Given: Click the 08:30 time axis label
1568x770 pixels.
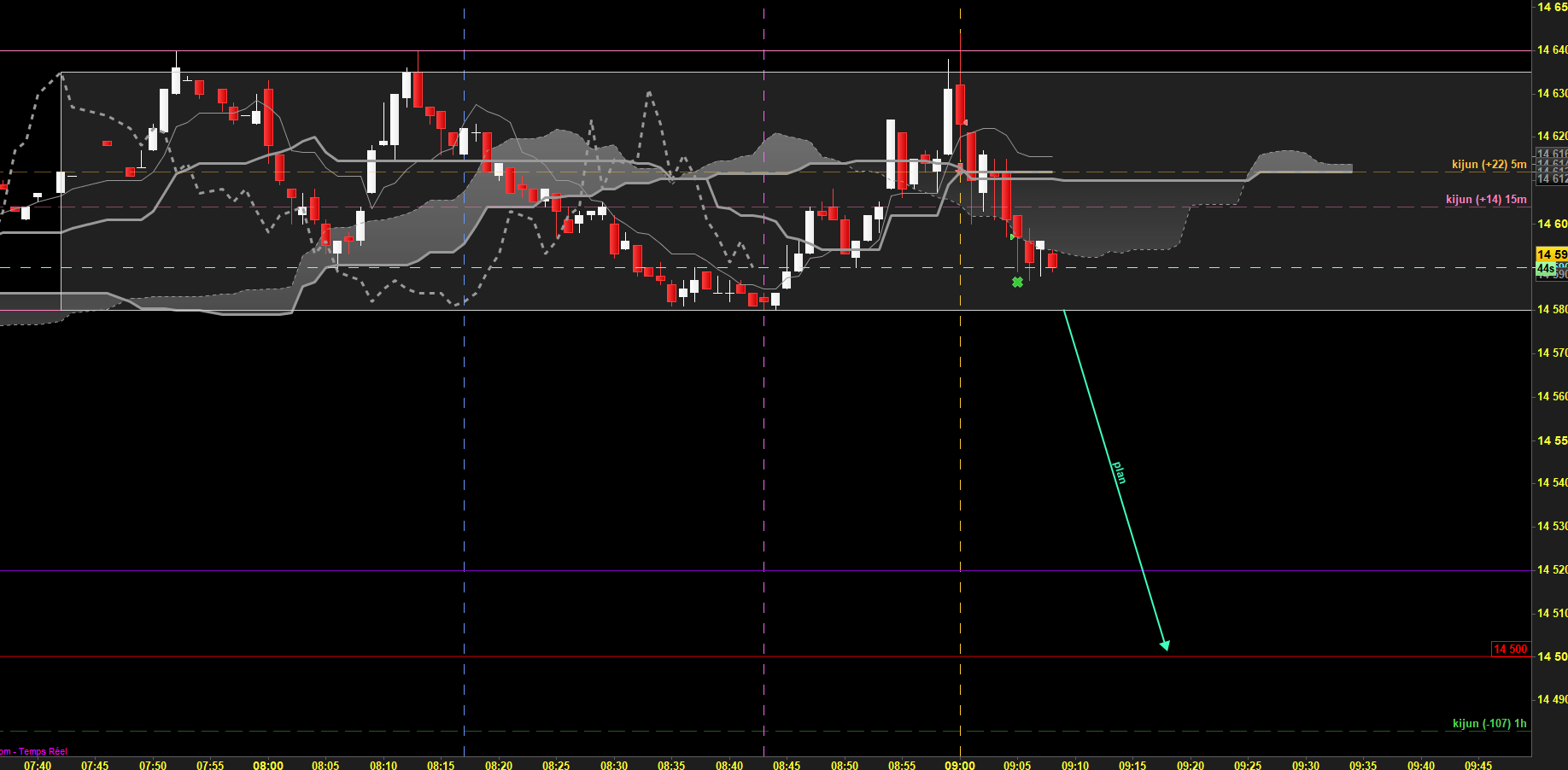Looking at the screenshot, I should pos(614,765).
